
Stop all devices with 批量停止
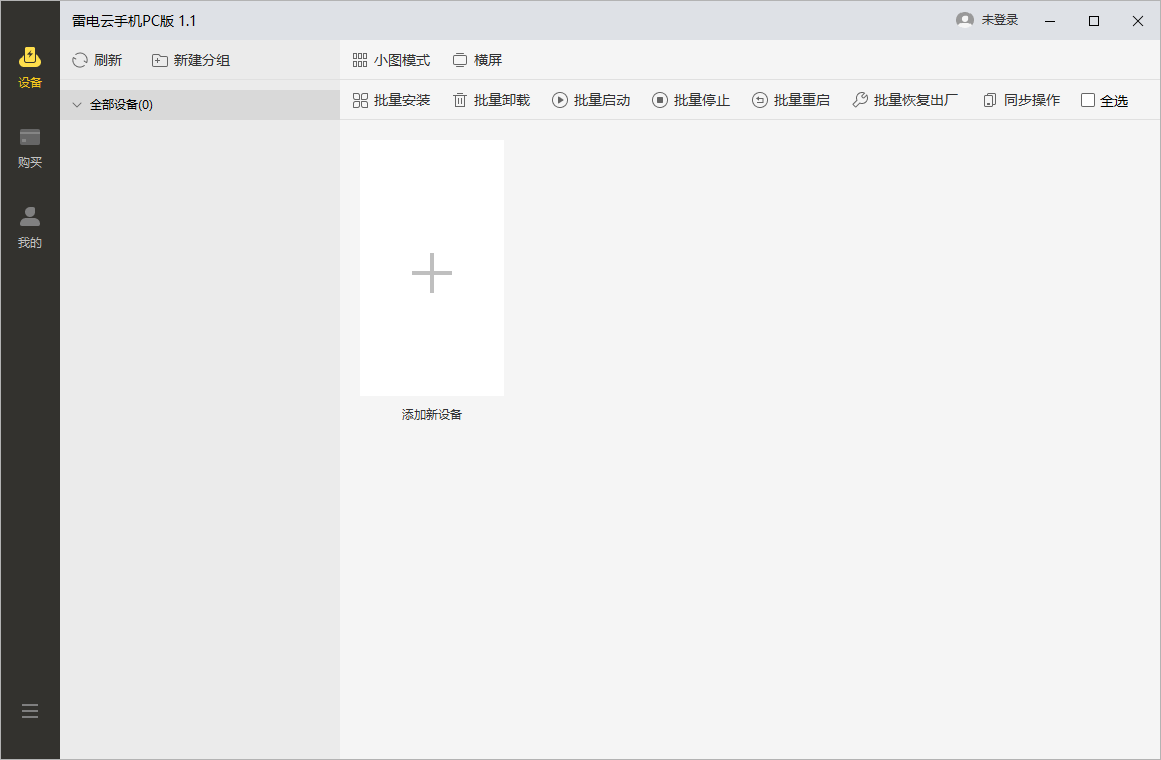pyautogui.click(x=691, y=100)
